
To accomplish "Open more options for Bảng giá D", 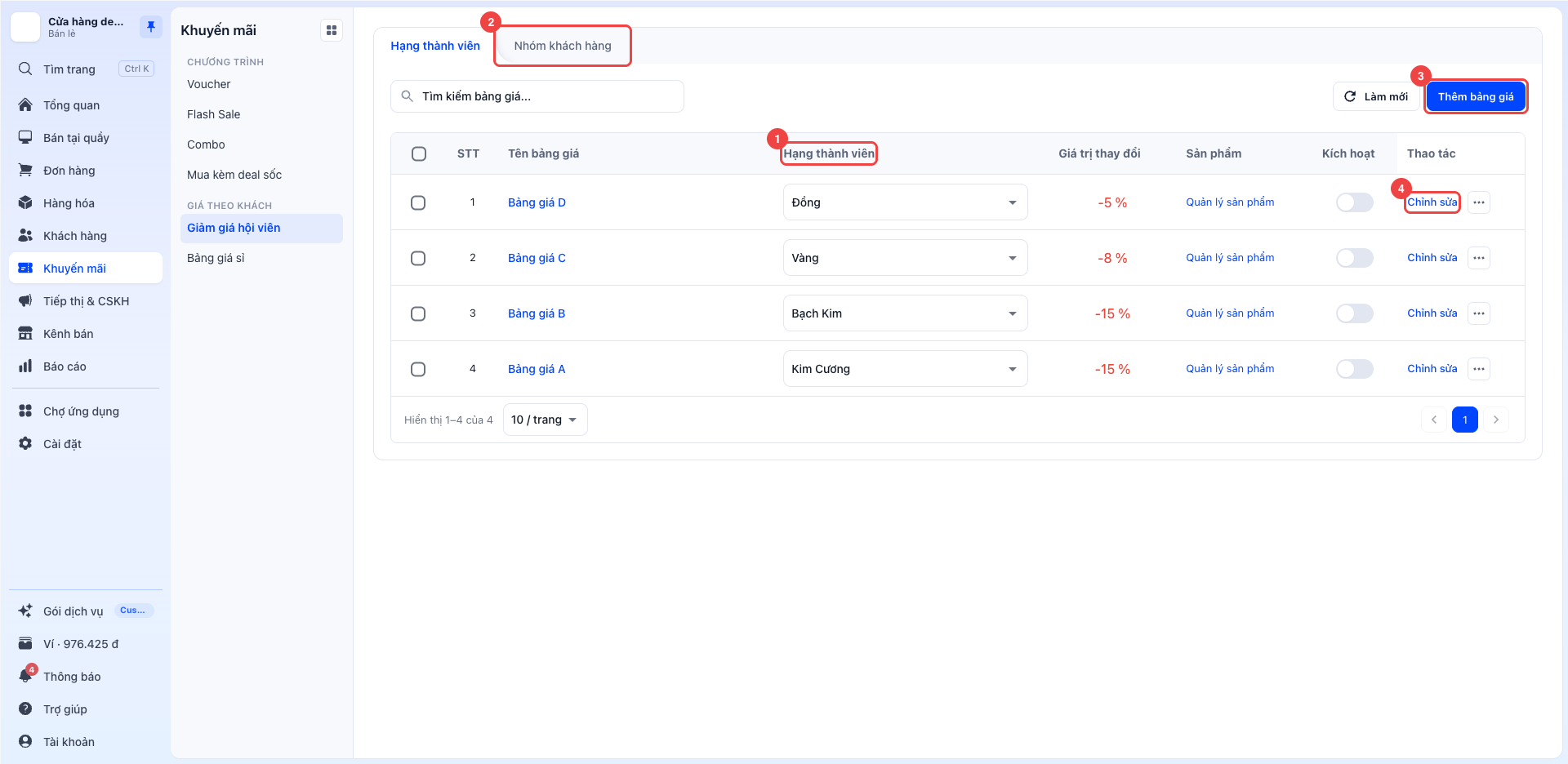I will tap(1479, 202).
